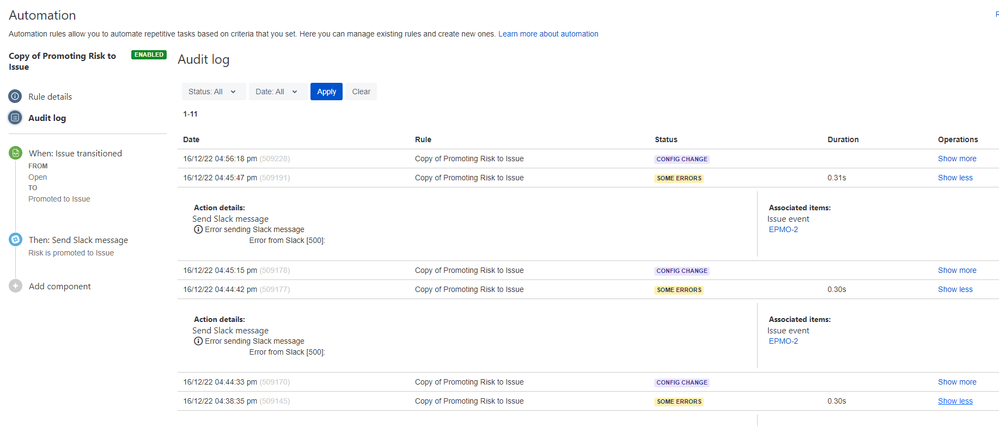Click error info icon in 04:44:42 entry details

click(x=198, y=341)
